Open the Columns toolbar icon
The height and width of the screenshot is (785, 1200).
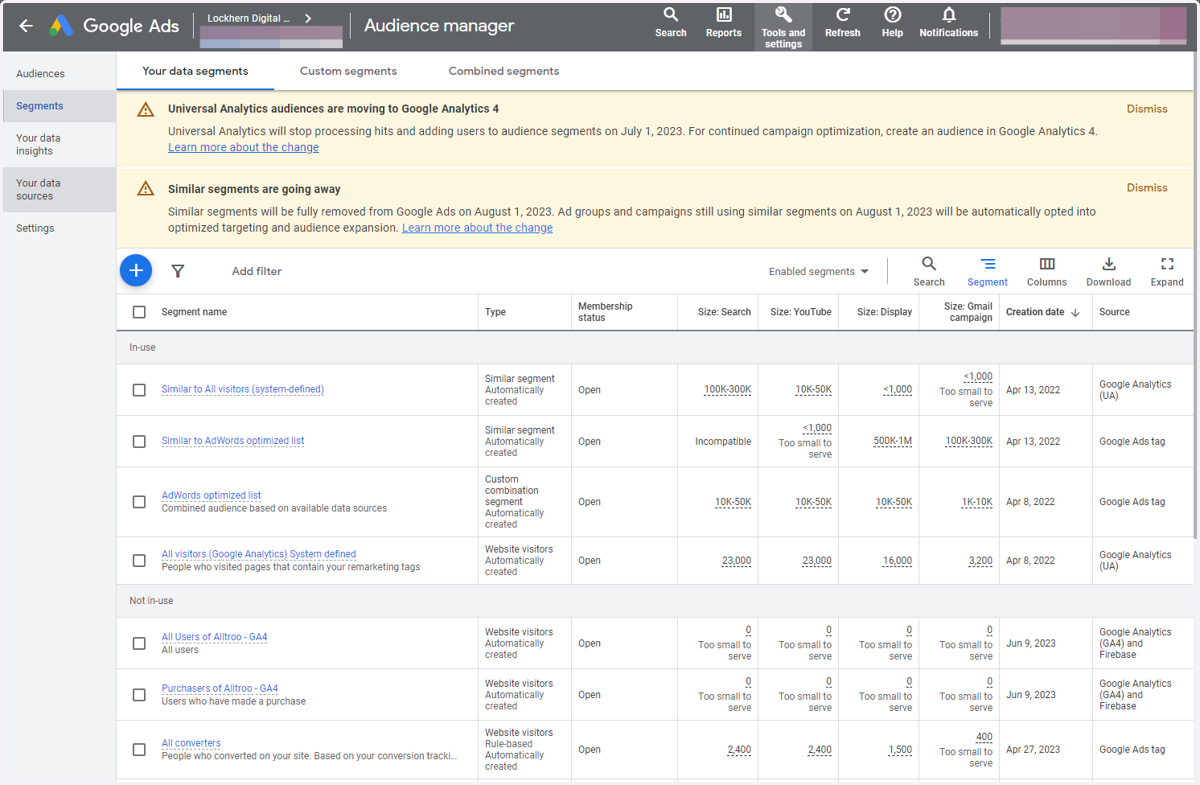(x=1047, y=271)
